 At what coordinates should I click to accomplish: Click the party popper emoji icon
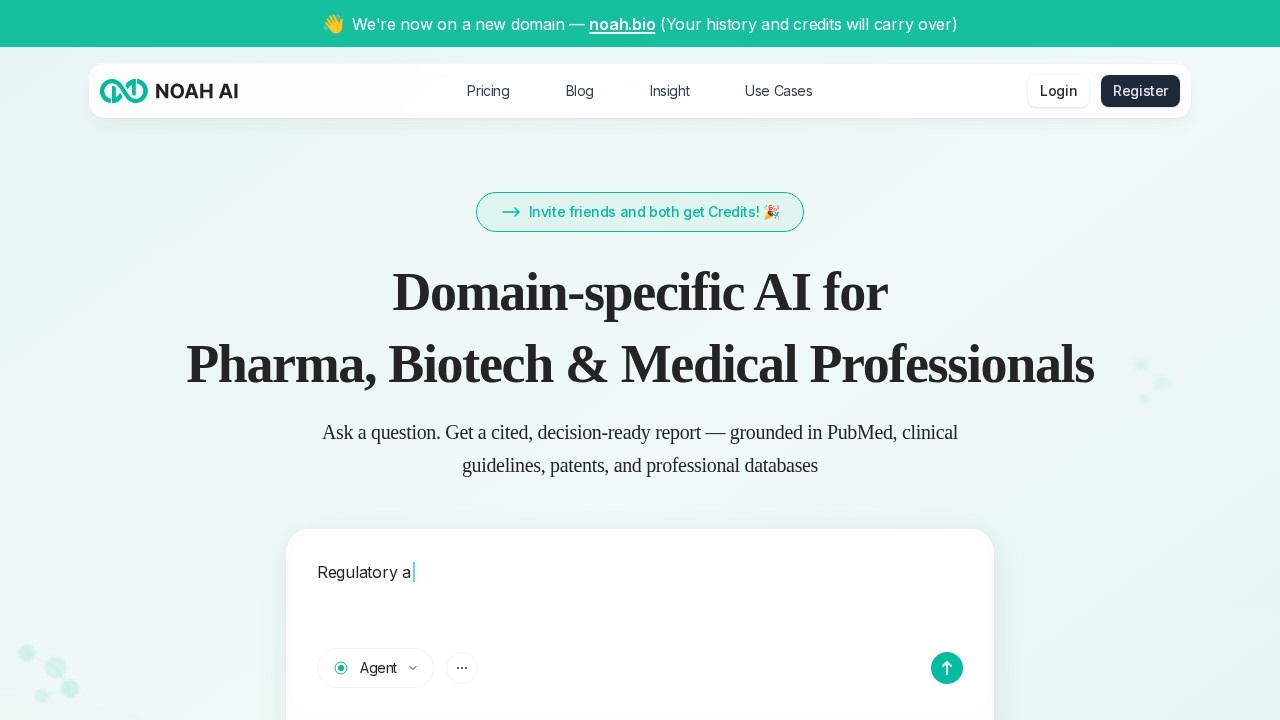(x=771, y=212)
